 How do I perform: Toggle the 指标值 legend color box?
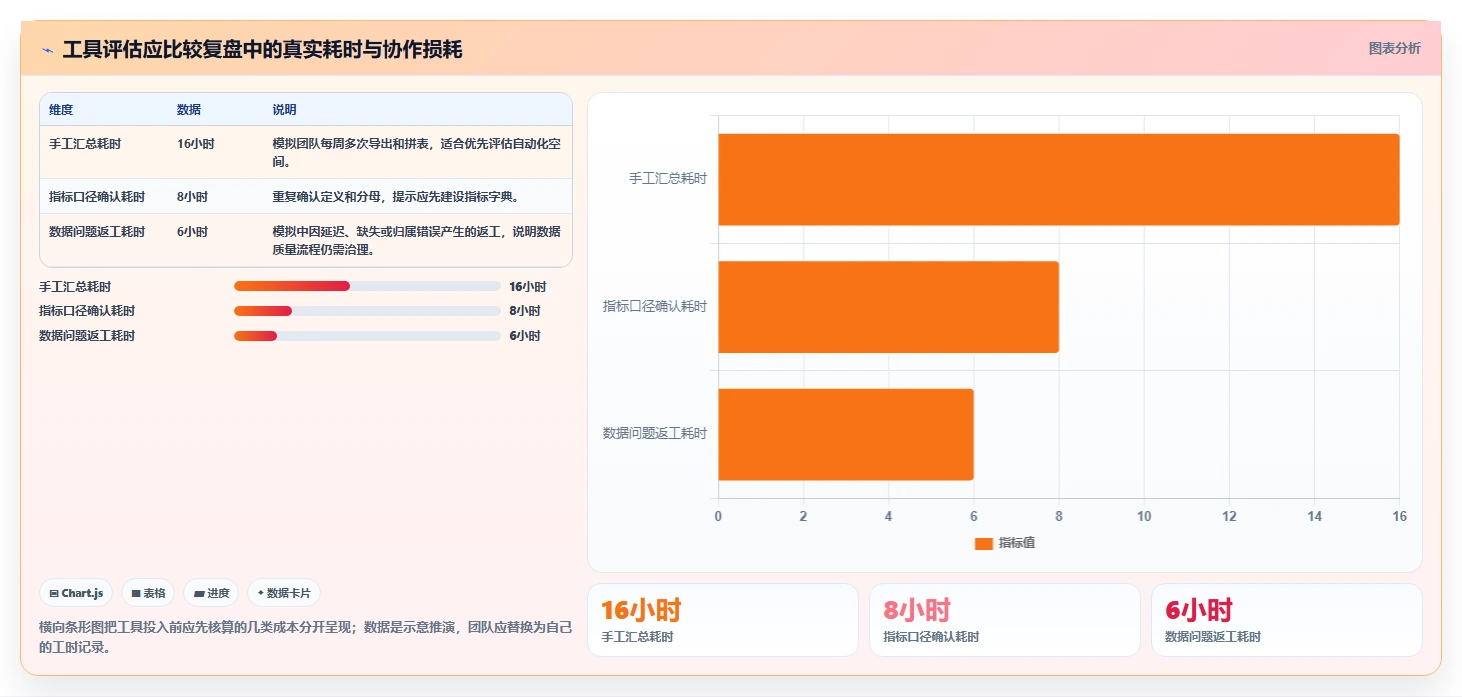[x=984, y=543]
